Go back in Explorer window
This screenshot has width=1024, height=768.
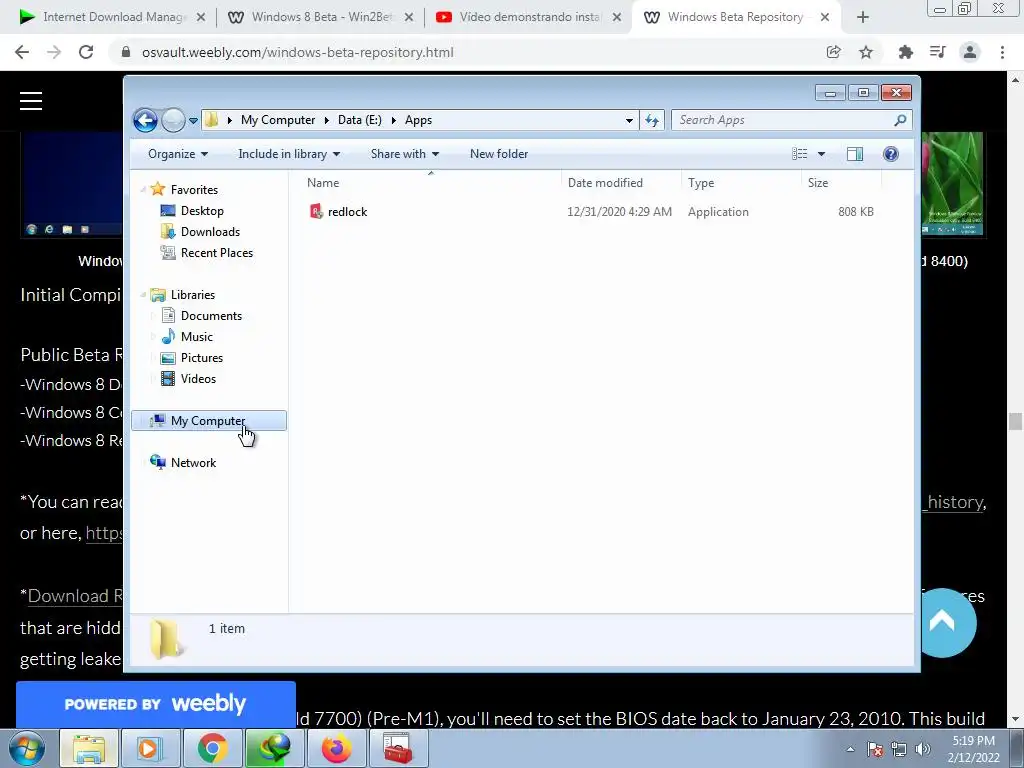point(145,120)
